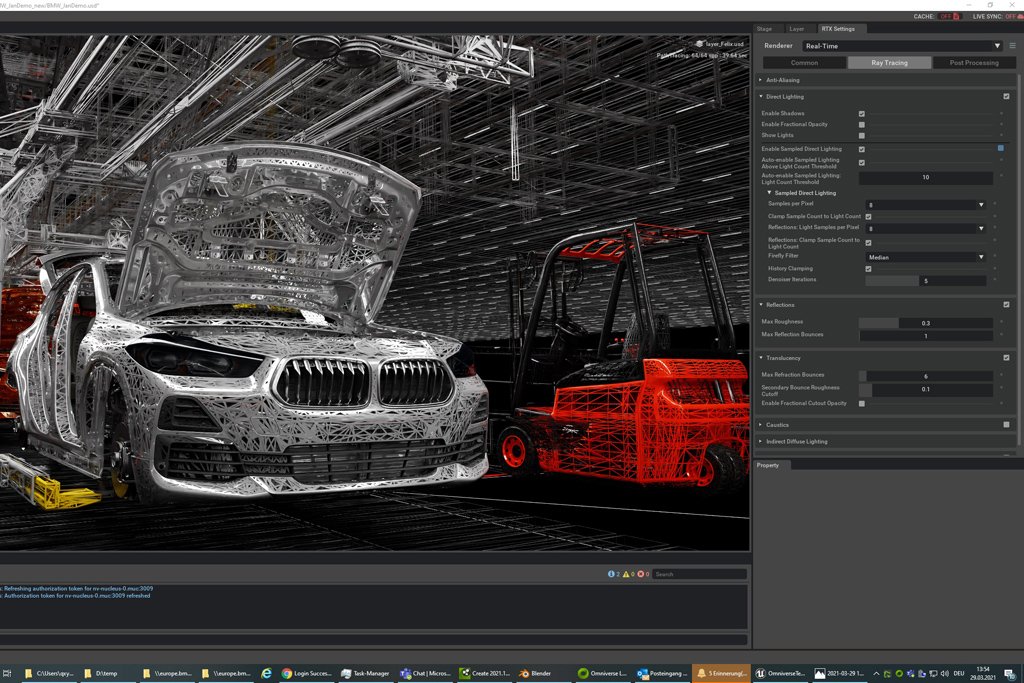This screenshot has height=683, width=1024.
Task: Select the Common settings button
Action: [804, 63]
